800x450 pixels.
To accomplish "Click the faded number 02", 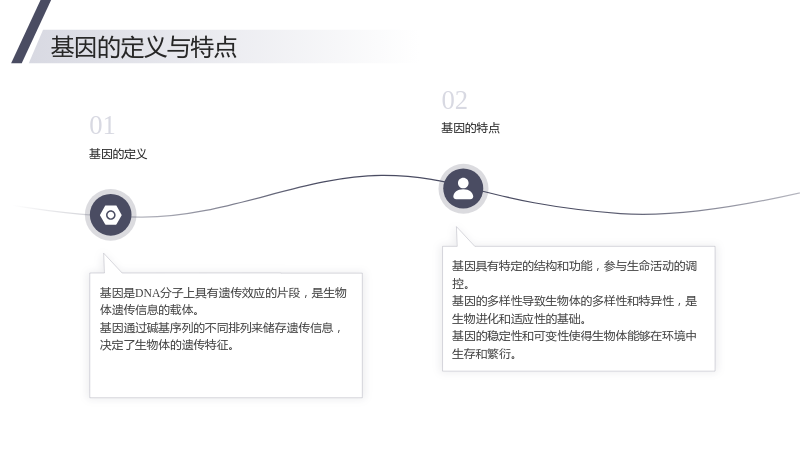I will (454, 101).
